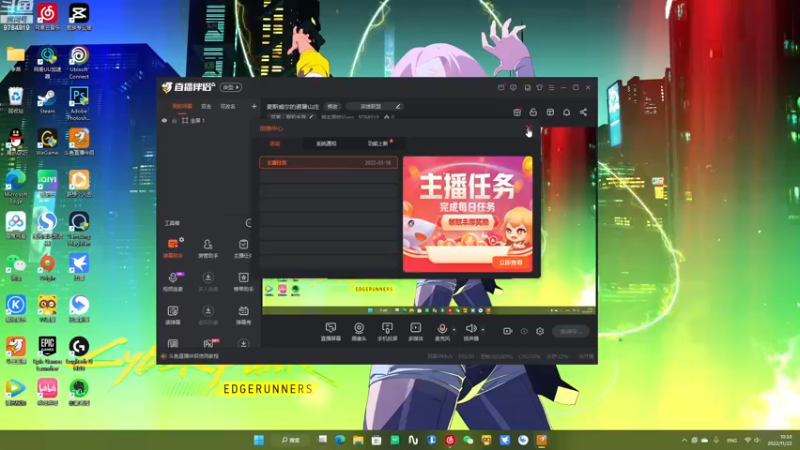Viewport: 800px width, 450px height.
Task: Open the Microsoft Edge desktop shortcut
Action: (x=16, y=187)
